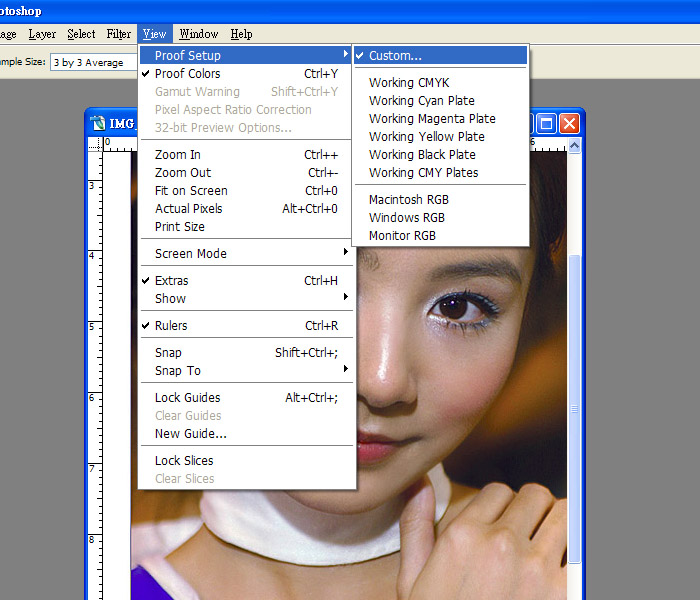Click New Guide... menu entry
Viewport: 700px width, 600px height.
pyautogui.click(x=190, y=434)
